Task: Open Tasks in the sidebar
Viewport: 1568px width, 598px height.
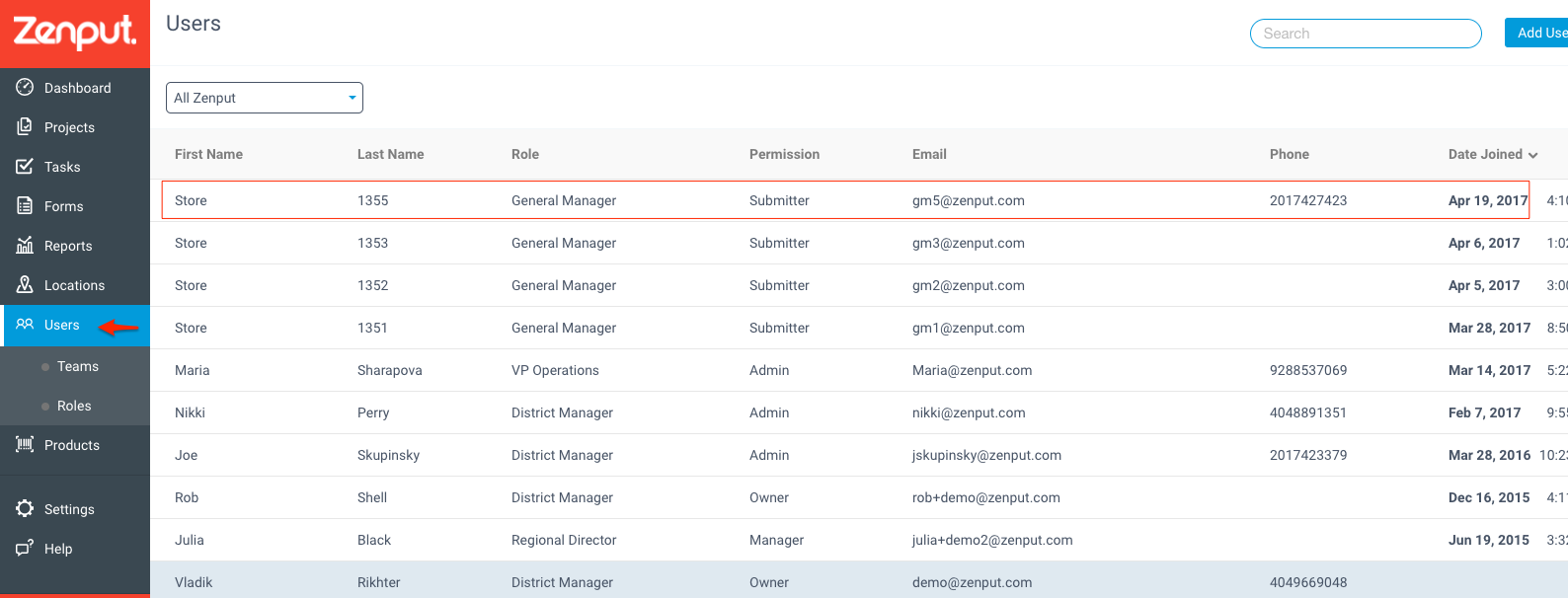Action: [x=62, y=167]
